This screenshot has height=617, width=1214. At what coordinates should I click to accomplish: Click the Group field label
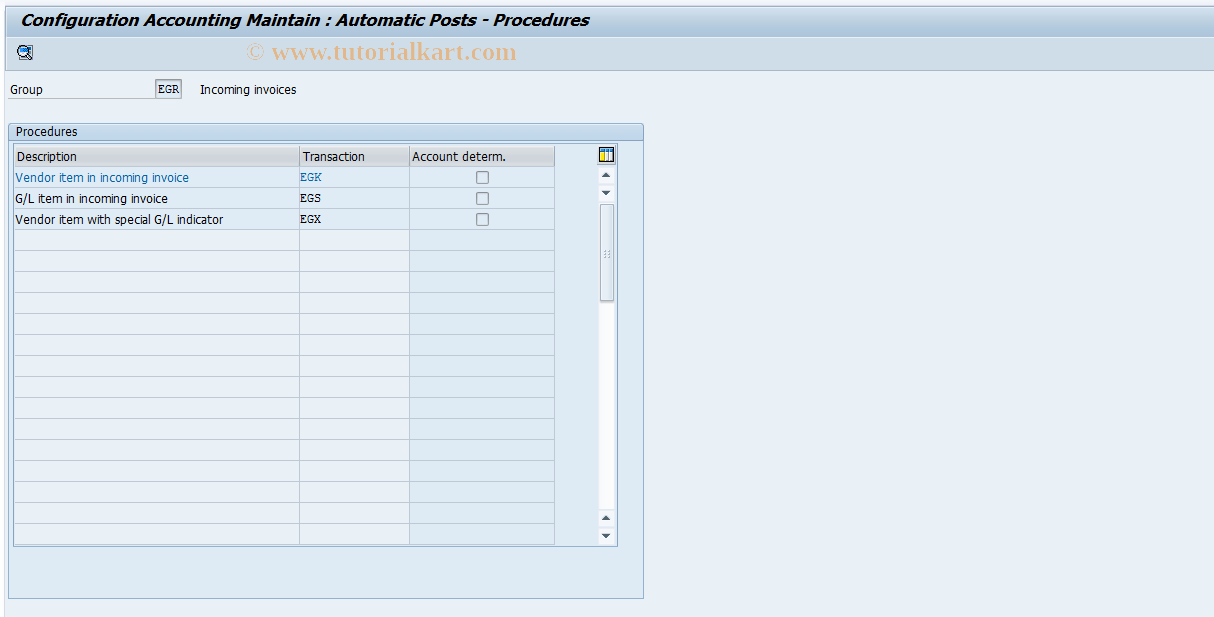pyautogui.click(x=27, y=89)
